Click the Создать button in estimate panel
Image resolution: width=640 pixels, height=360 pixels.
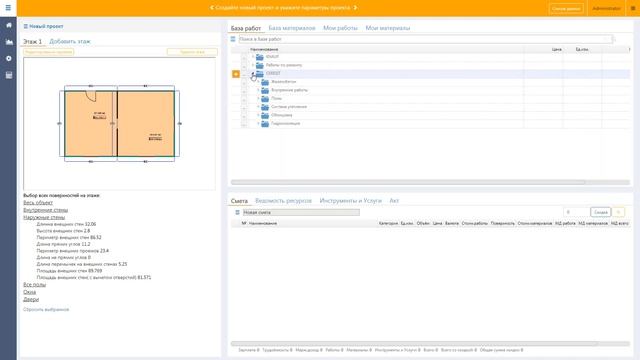[600, 213]
